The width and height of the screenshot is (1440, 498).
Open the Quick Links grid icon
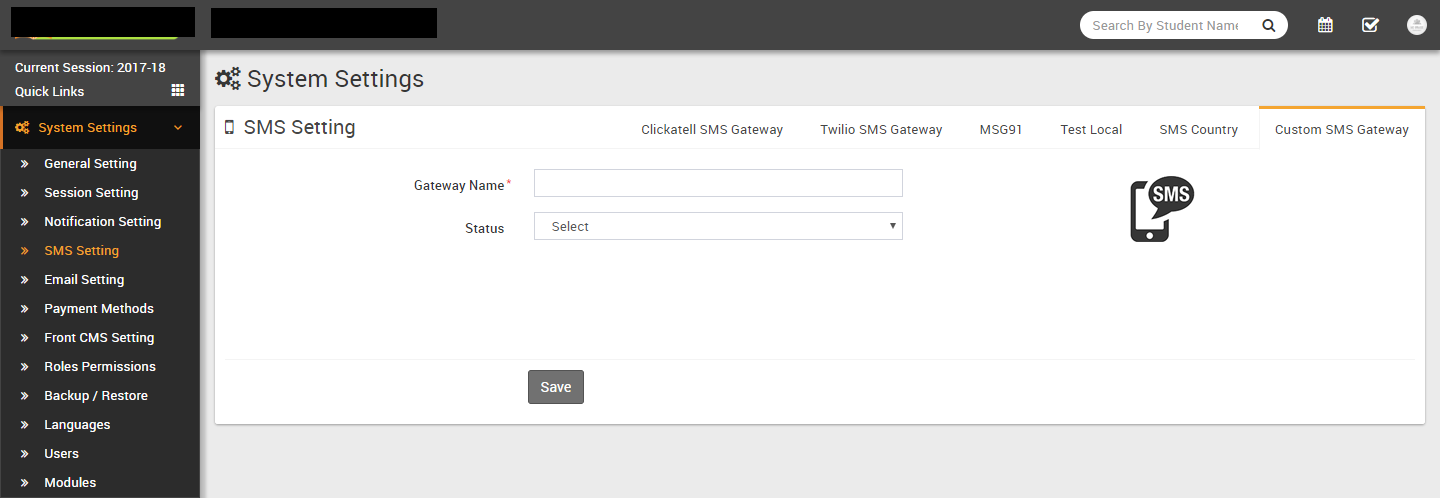tap(178, 90)
